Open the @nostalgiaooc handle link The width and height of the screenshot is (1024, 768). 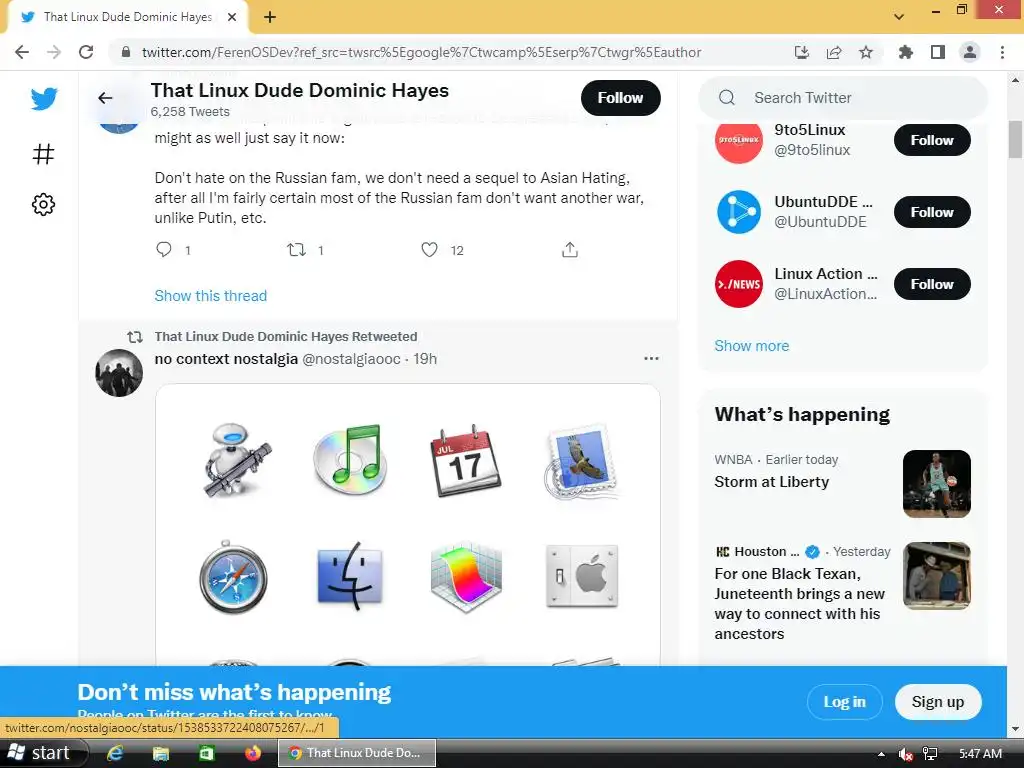[351, 359]
